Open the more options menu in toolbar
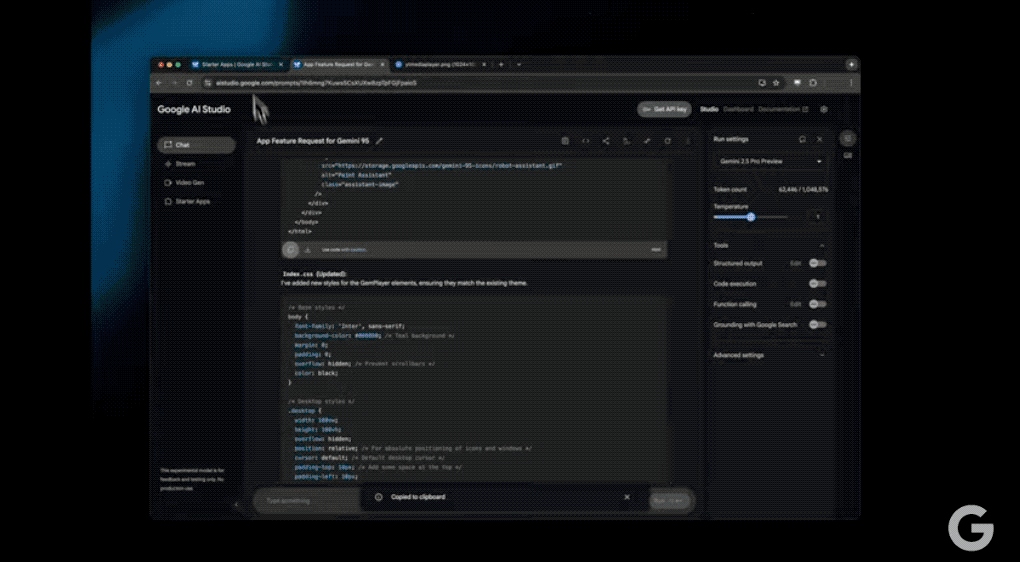Screen dimensions: 1020x562 [x=688, y=140]
